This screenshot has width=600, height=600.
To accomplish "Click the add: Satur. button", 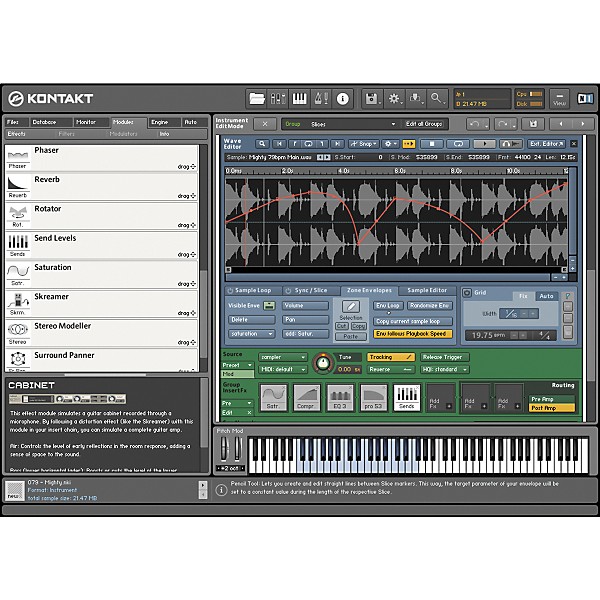I will coord(305,334).
